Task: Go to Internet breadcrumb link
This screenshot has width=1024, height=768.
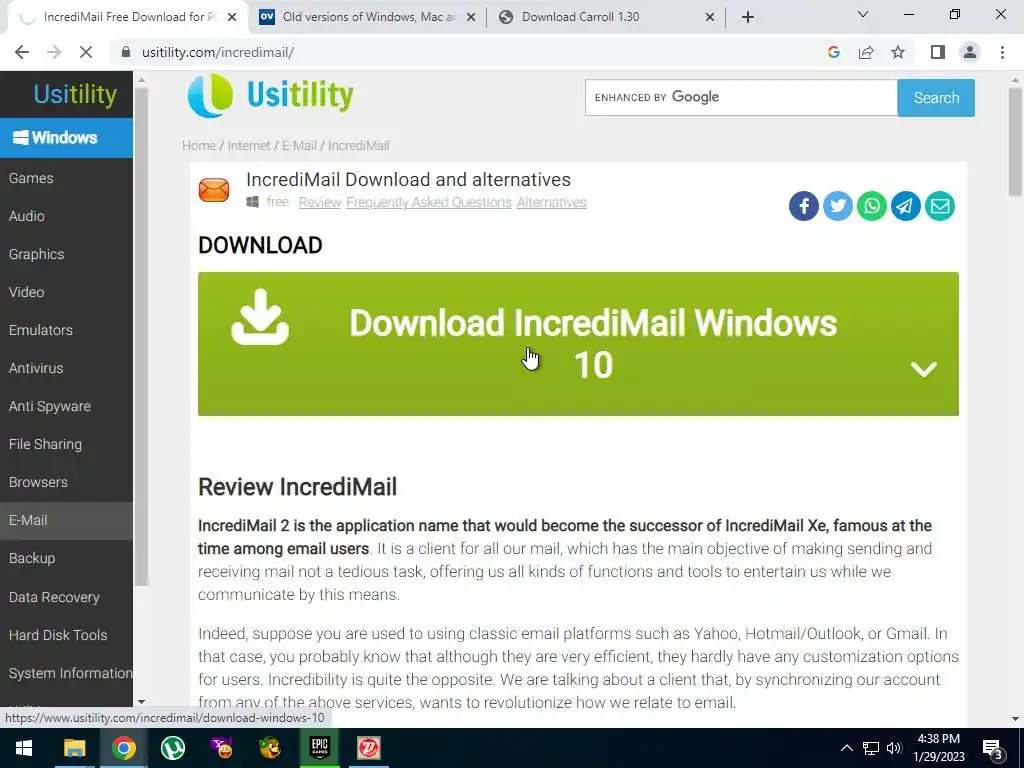Action: (x=249, y=146)
